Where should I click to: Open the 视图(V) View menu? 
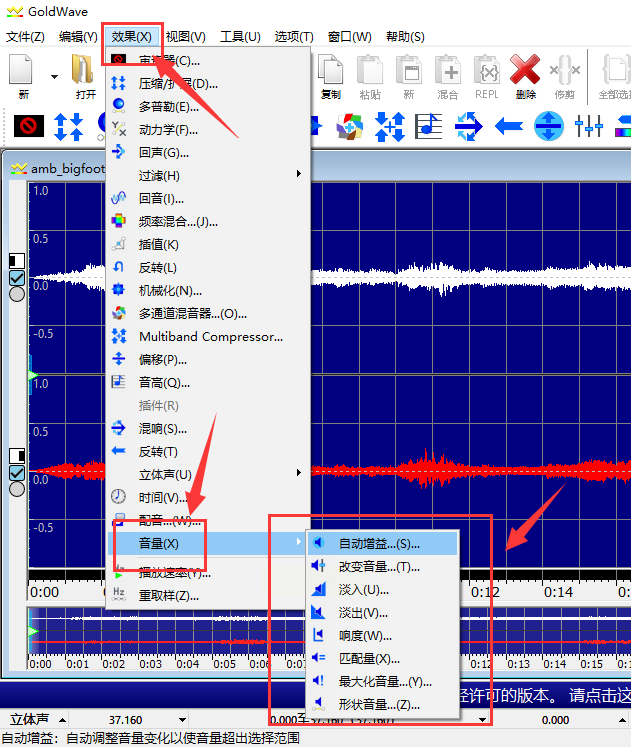pos(186,37)
